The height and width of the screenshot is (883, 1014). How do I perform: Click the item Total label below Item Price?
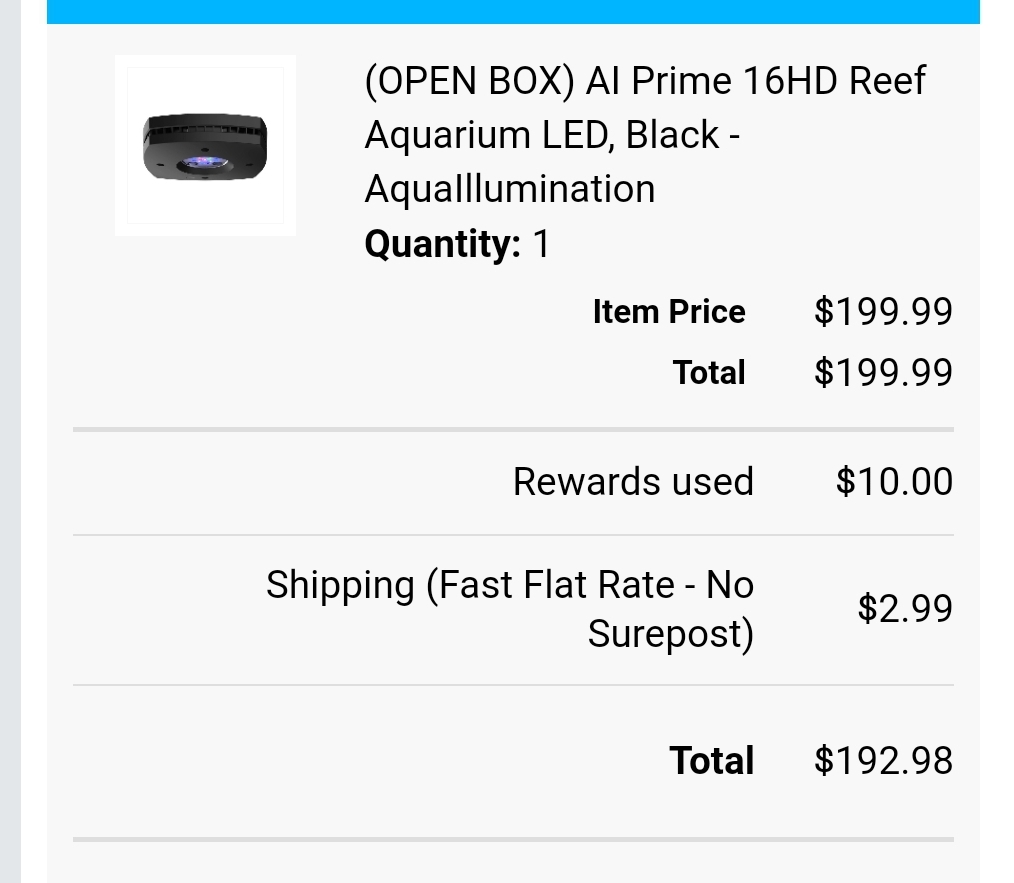coord(709,373)
